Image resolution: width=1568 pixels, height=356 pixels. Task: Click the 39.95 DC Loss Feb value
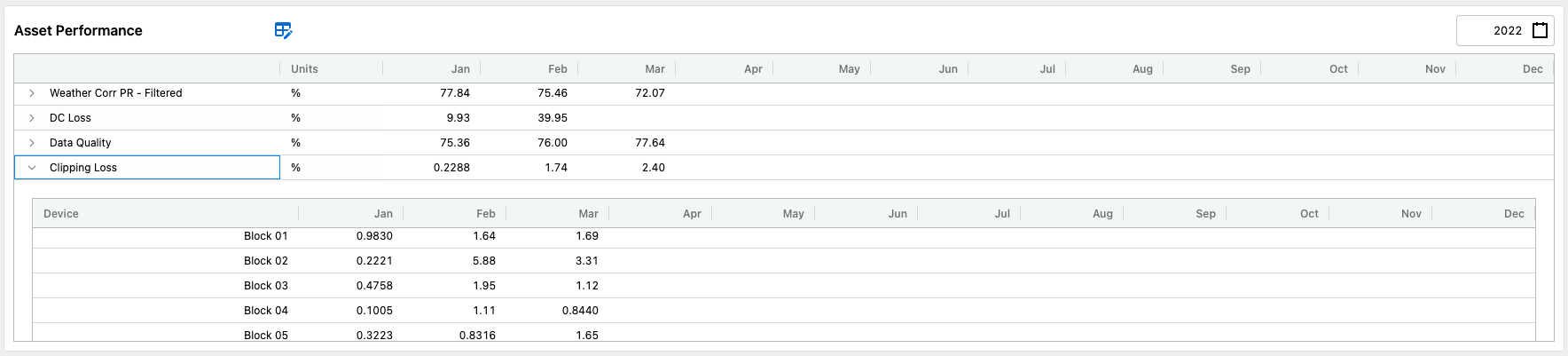(x=552, y=118)
